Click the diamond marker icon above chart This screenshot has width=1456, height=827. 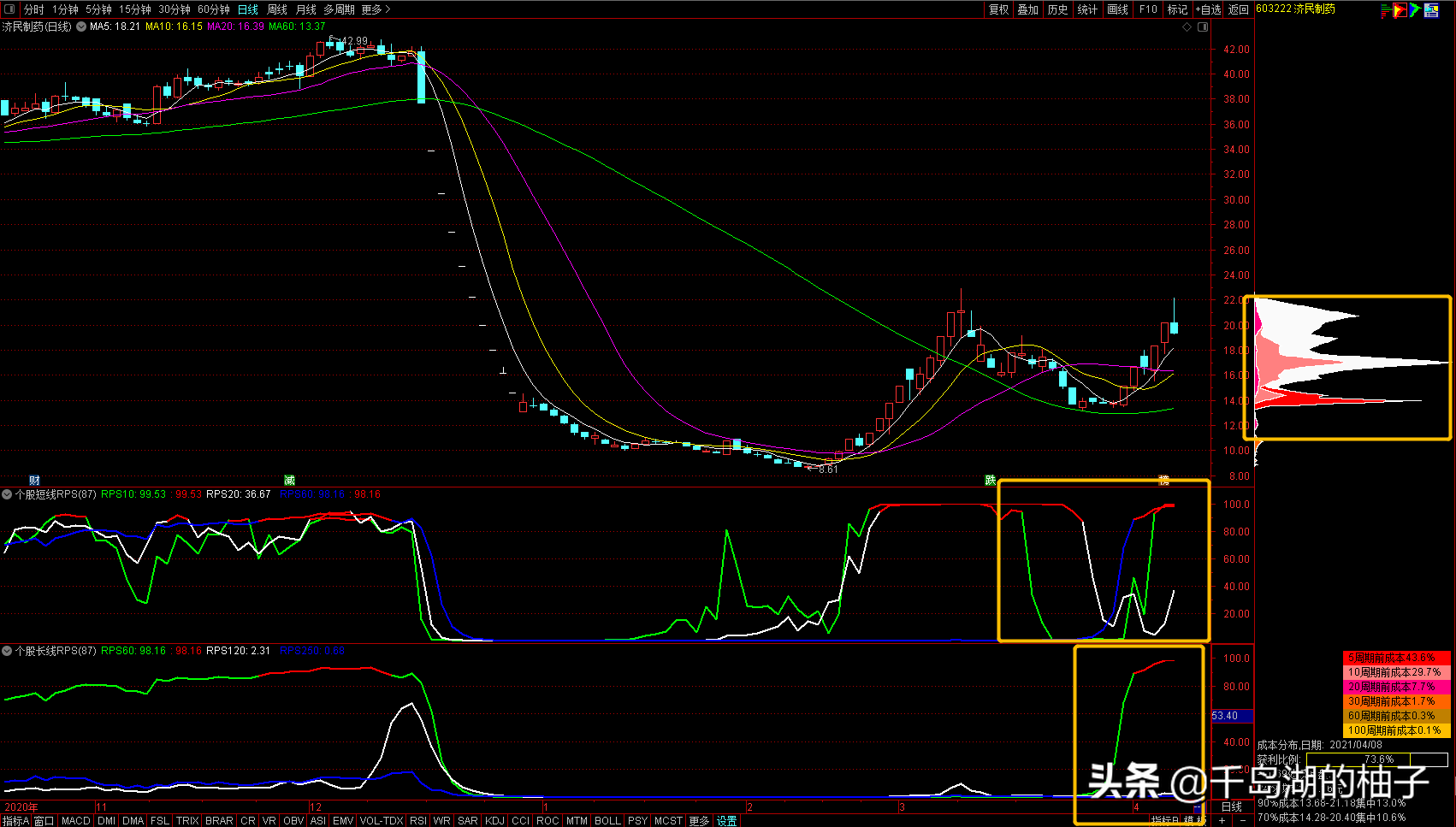click(1187, 27)
